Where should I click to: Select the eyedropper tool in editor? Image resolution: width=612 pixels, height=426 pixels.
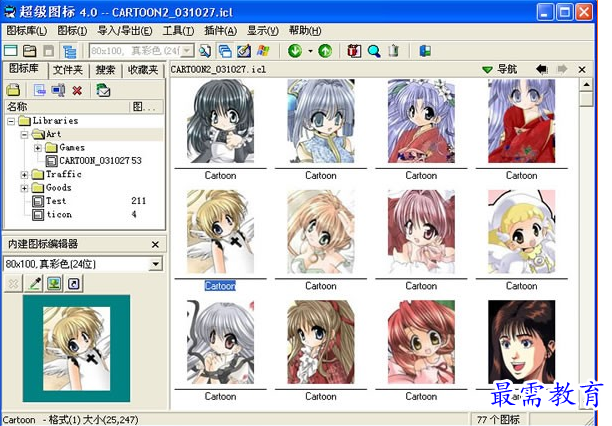[35, 283]
